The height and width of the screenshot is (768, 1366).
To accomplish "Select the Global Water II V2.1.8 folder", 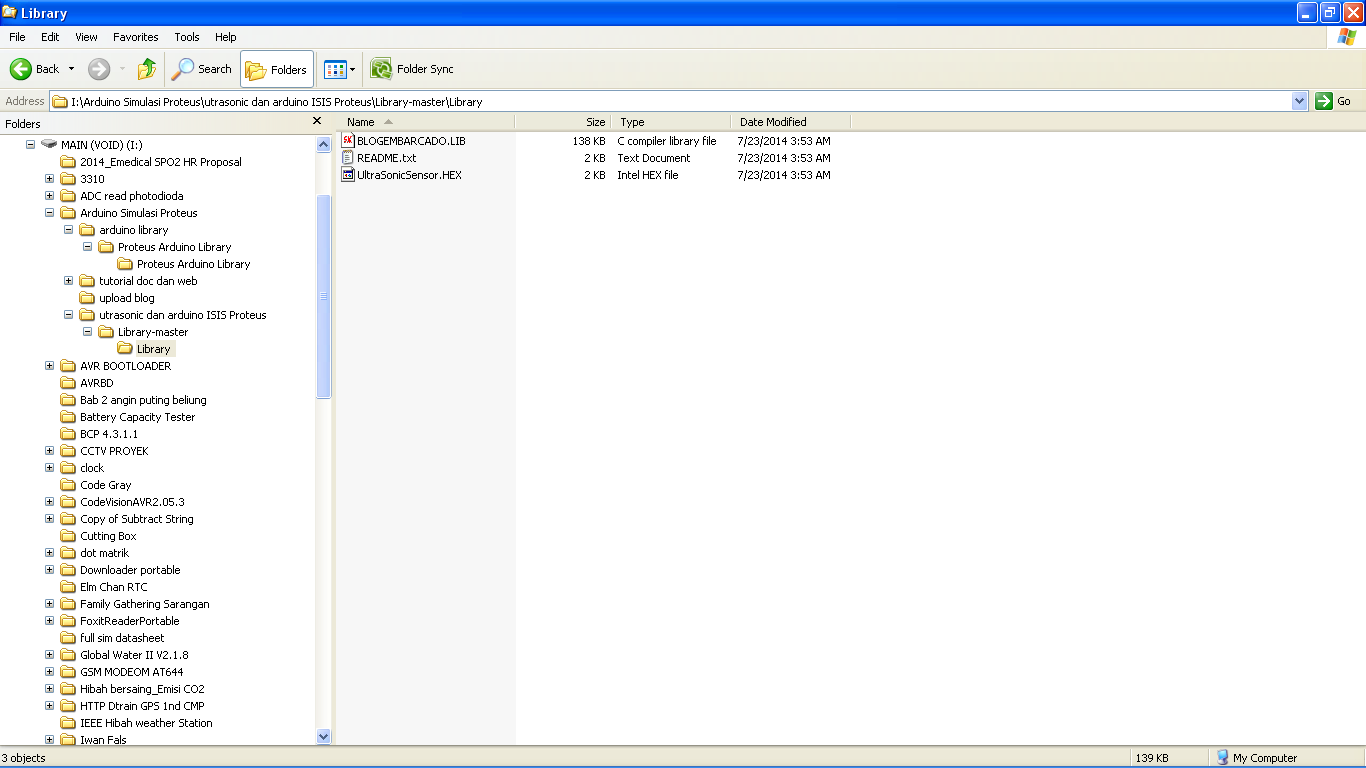I will pyautogui.click(x=134, y=655).
